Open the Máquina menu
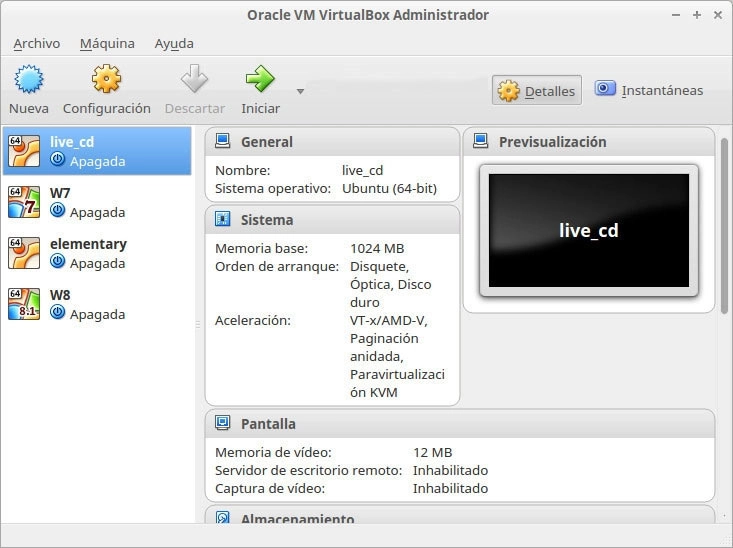 (x=107, y=43)
